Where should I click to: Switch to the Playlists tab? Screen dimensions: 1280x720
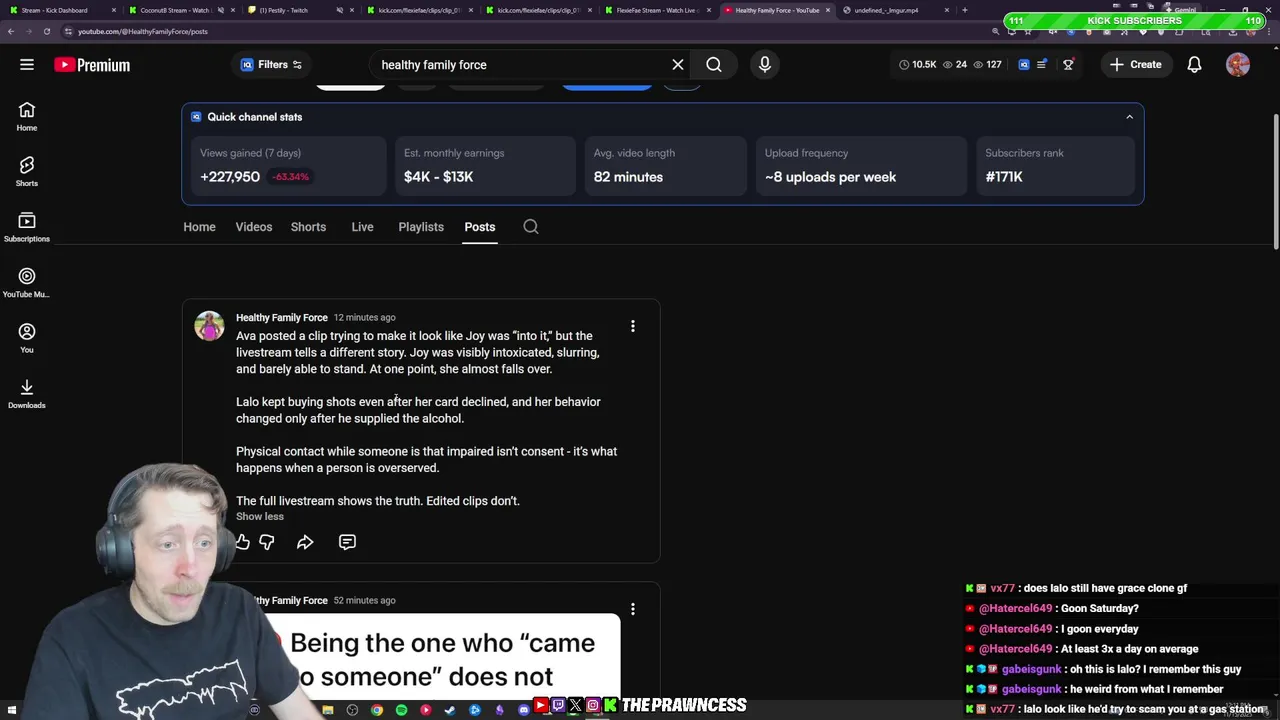pyautogui.click(x=421, y=227)
